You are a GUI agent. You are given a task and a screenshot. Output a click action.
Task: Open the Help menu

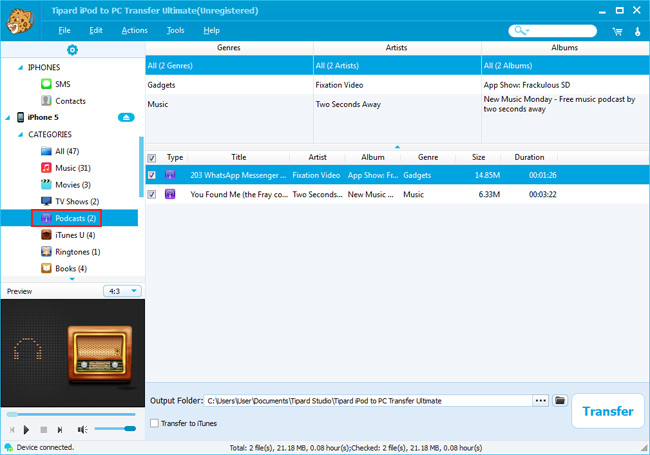click(x=211, y=30)
